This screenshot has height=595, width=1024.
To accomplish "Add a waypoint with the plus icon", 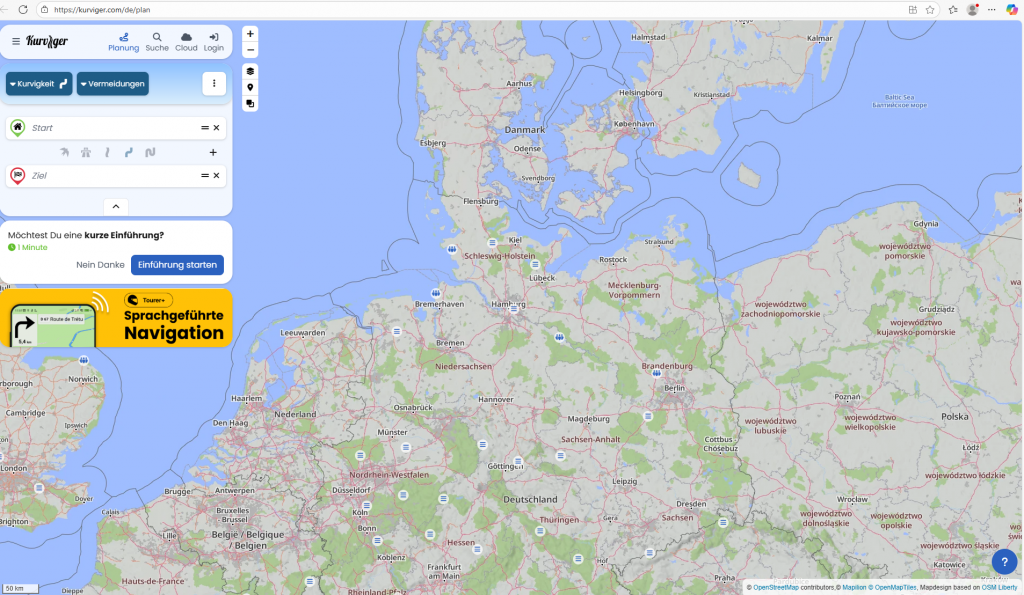I will (213, 153).
